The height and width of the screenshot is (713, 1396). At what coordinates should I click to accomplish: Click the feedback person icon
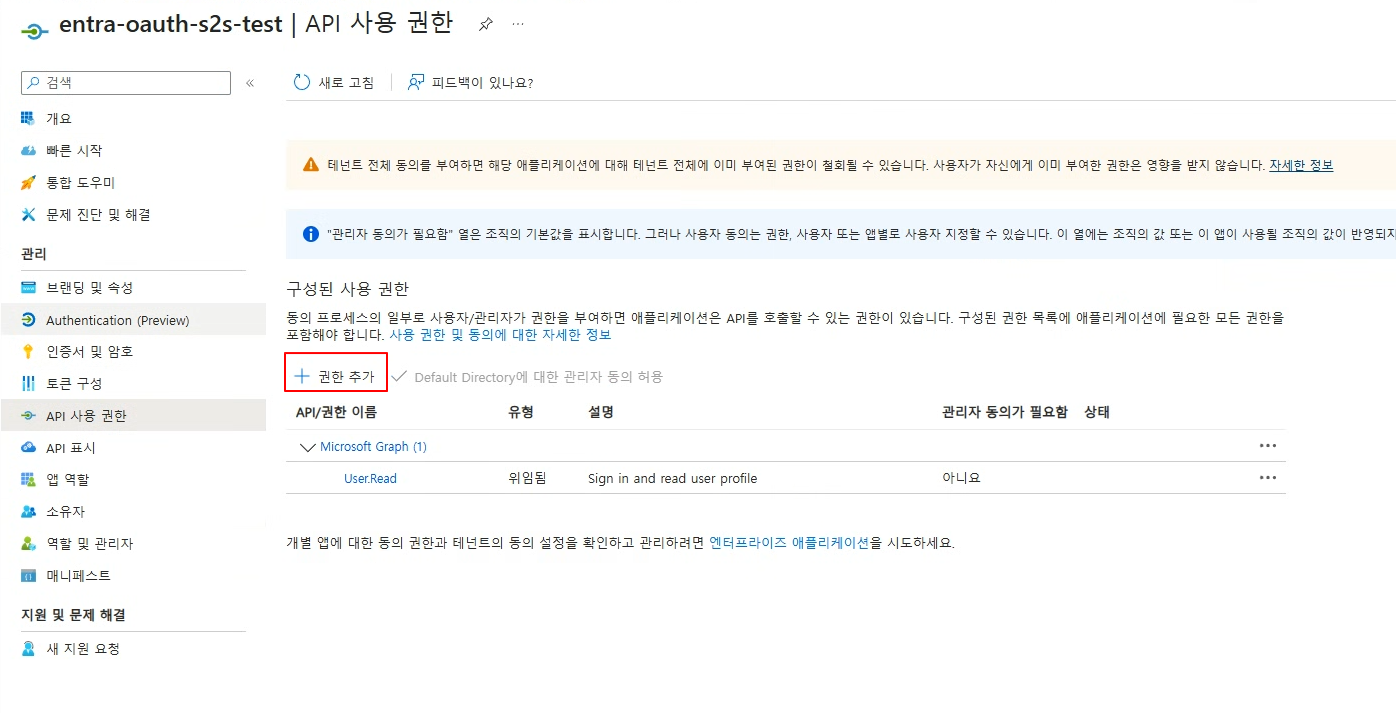click(x=416, y=82)
